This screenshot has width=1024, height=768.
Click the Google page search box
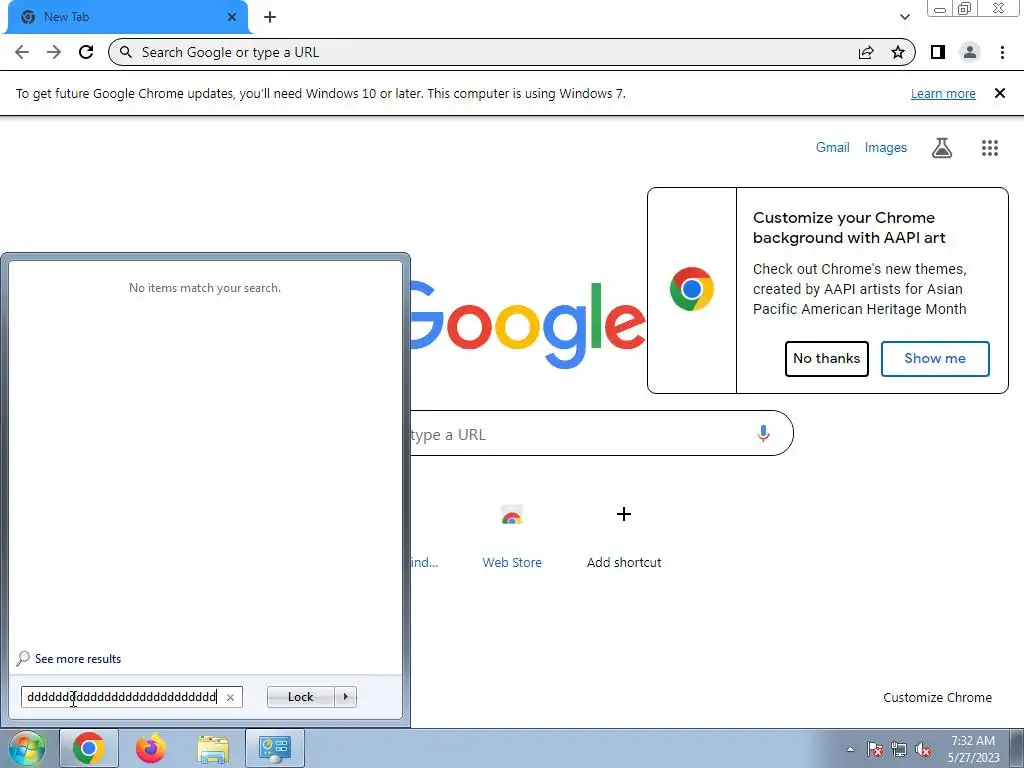601,434
